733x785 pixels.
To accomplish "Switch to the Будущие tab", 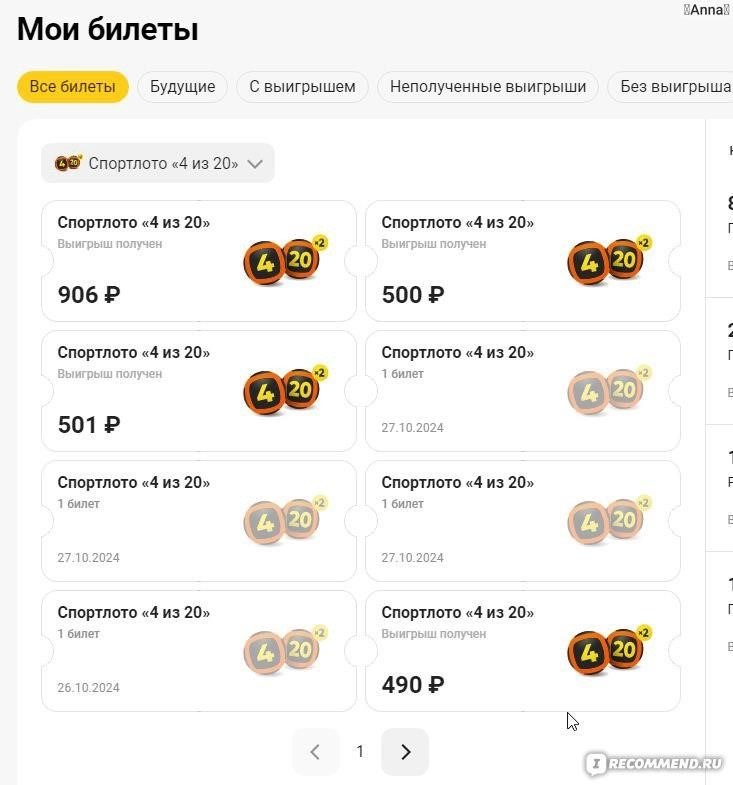I will click(x=183, y=87).
